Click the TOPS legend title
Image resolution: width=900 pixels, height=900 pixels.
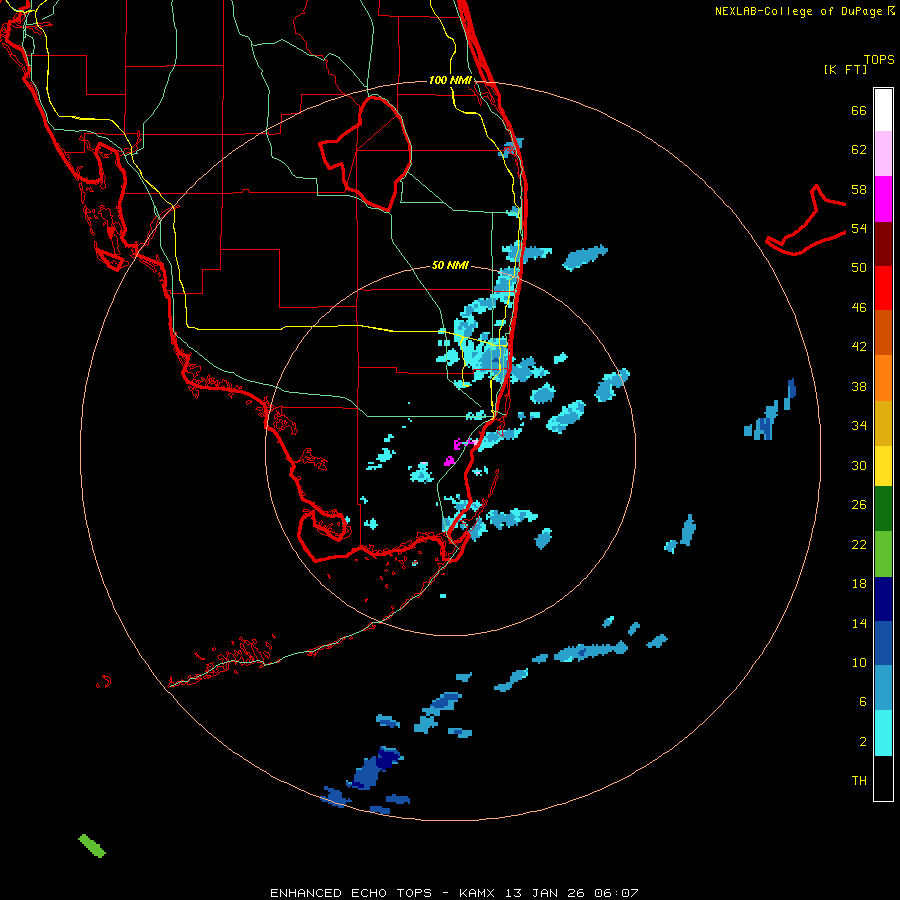(x=879, y=60)
